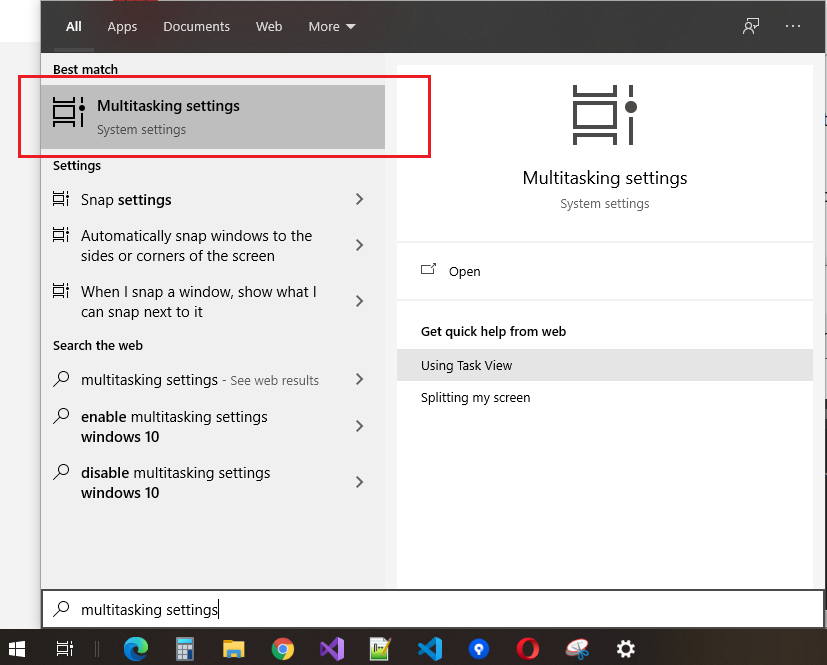Screen dimensions: 827x665
Task: Open the Start menu Windows logo
Action: click(x=17, y=649)
